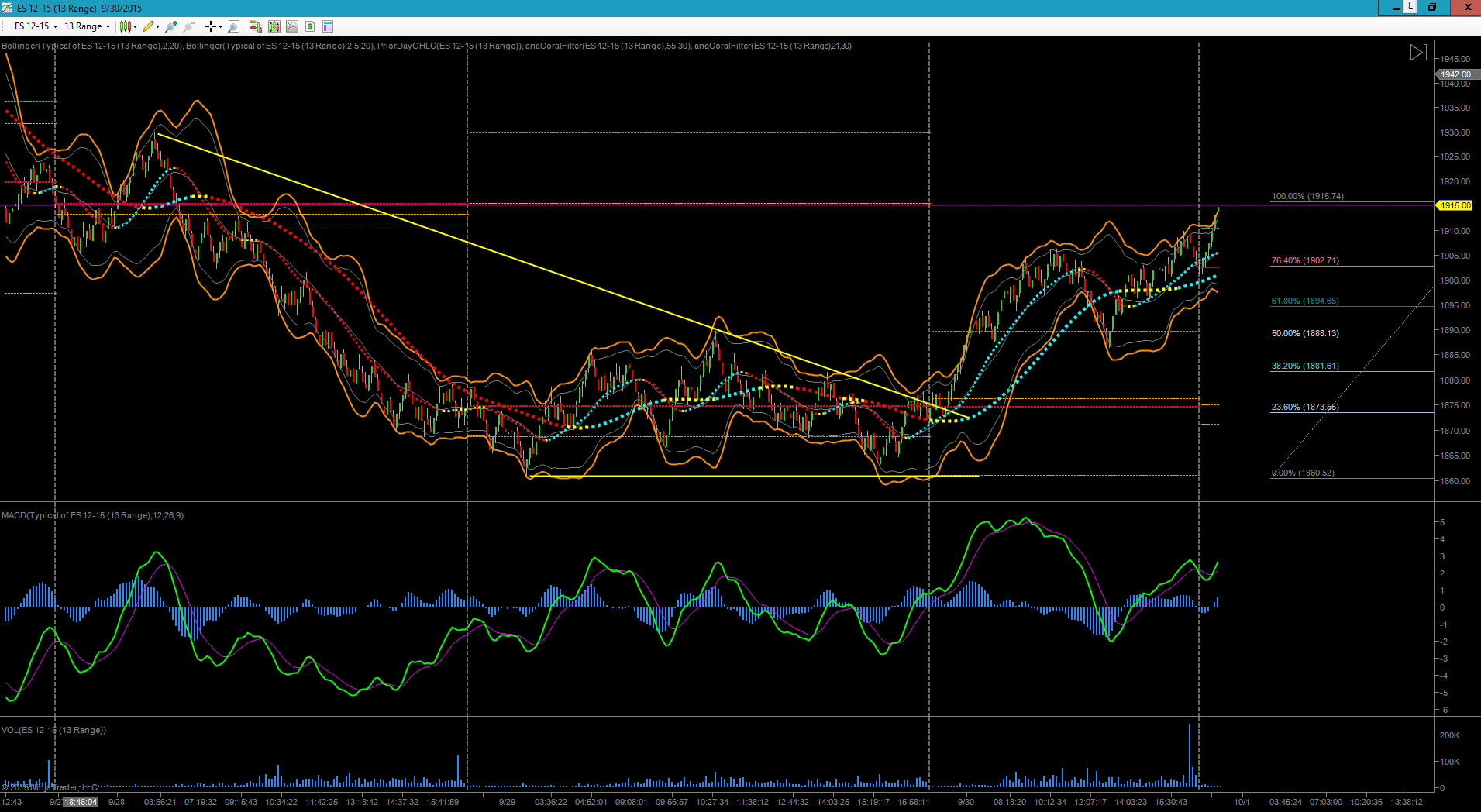Click the 15:58:11 time axis label
Screen dimensions: 1481x812
[914, 802]
